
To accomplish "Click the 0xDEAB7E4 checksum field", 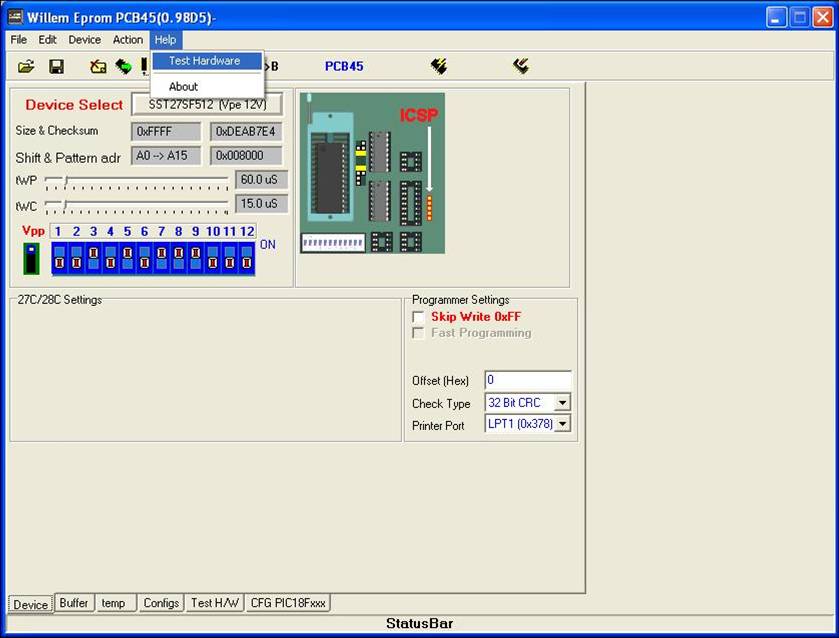I will click(246, 132).
